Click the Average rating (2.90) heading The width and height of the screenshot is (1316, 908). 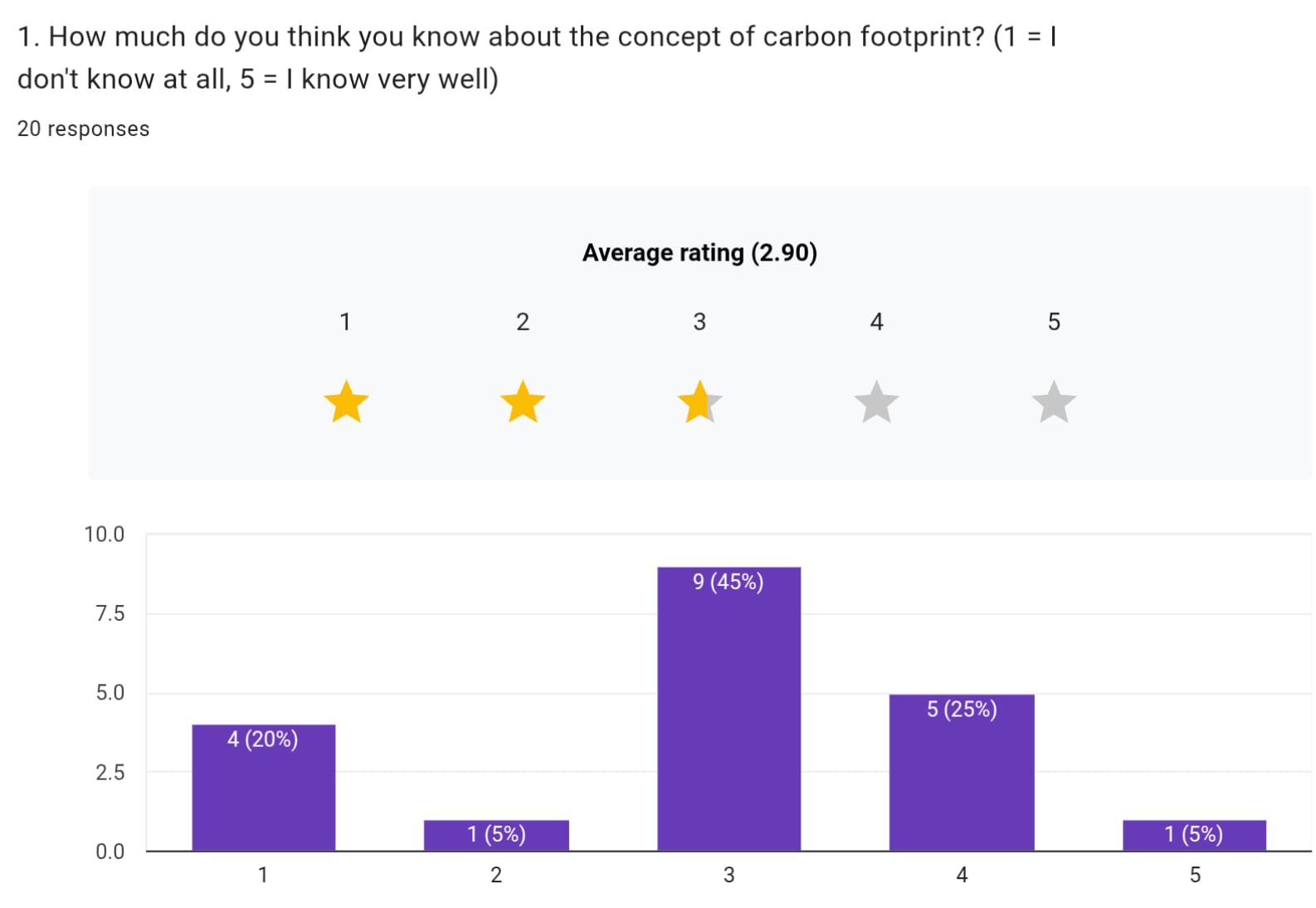pos(699,252)
